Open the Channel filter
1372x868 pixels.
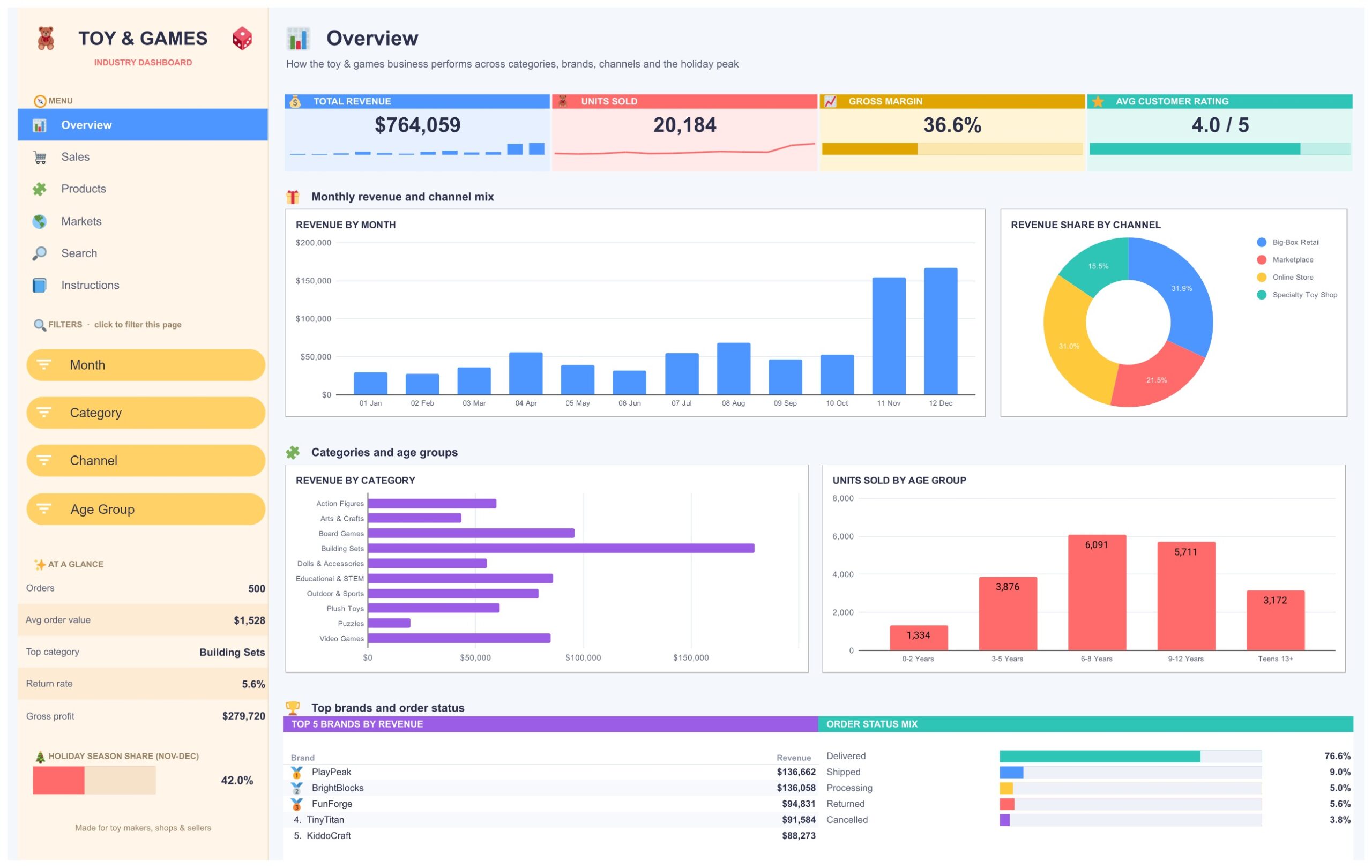pos(146,460)
